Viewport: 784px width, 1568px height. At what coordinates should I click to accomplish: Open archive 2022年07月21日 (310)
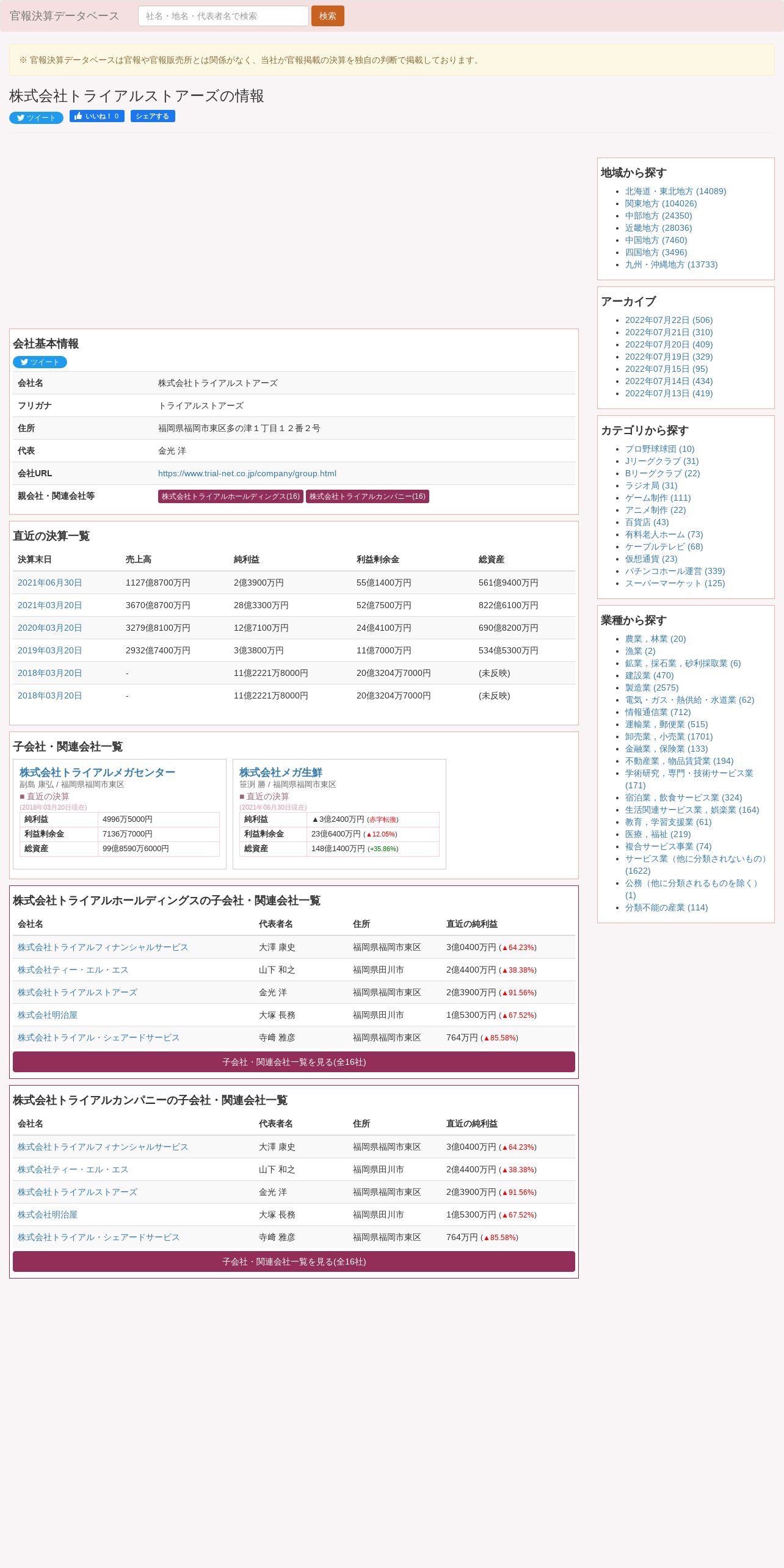pyautogui.click(x=669, y=332)
